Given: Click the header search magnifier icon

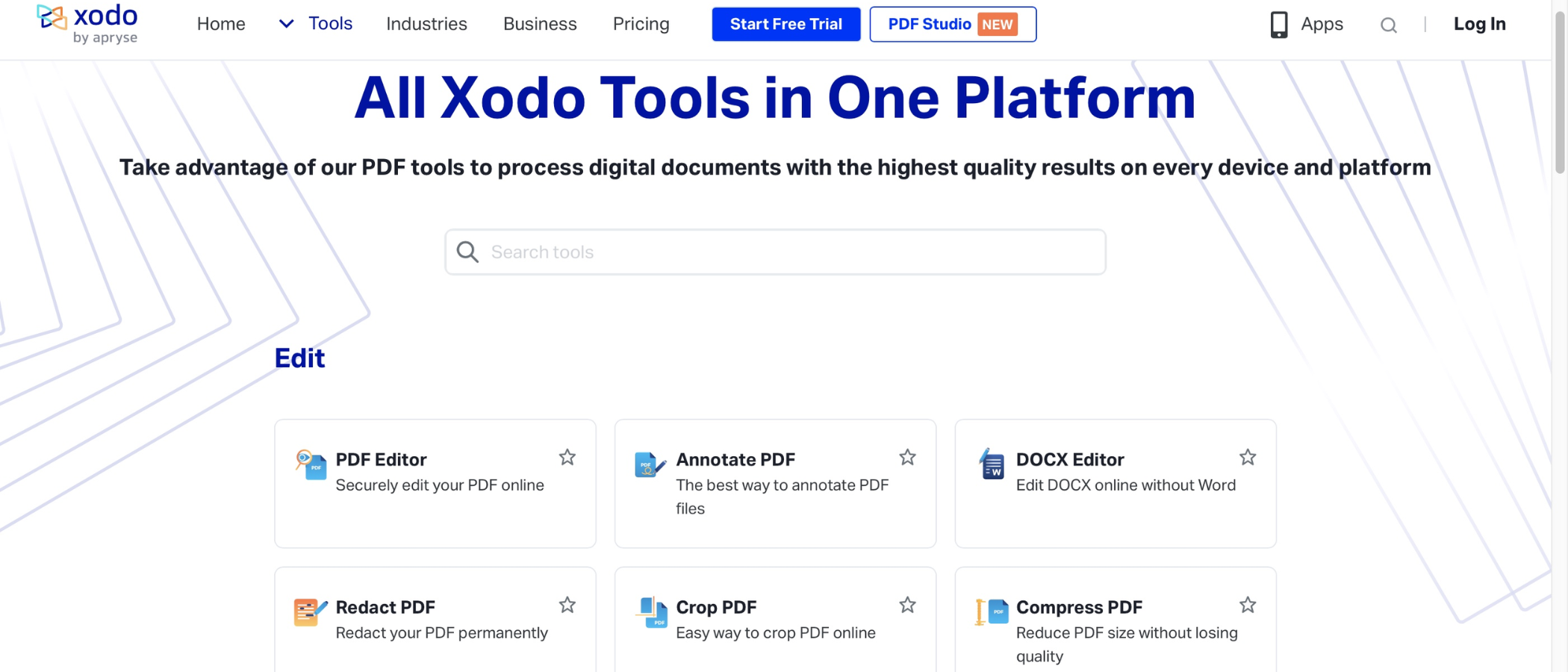Looking at the screenshot, I should pyautogui.click(x=1388, y=25).
